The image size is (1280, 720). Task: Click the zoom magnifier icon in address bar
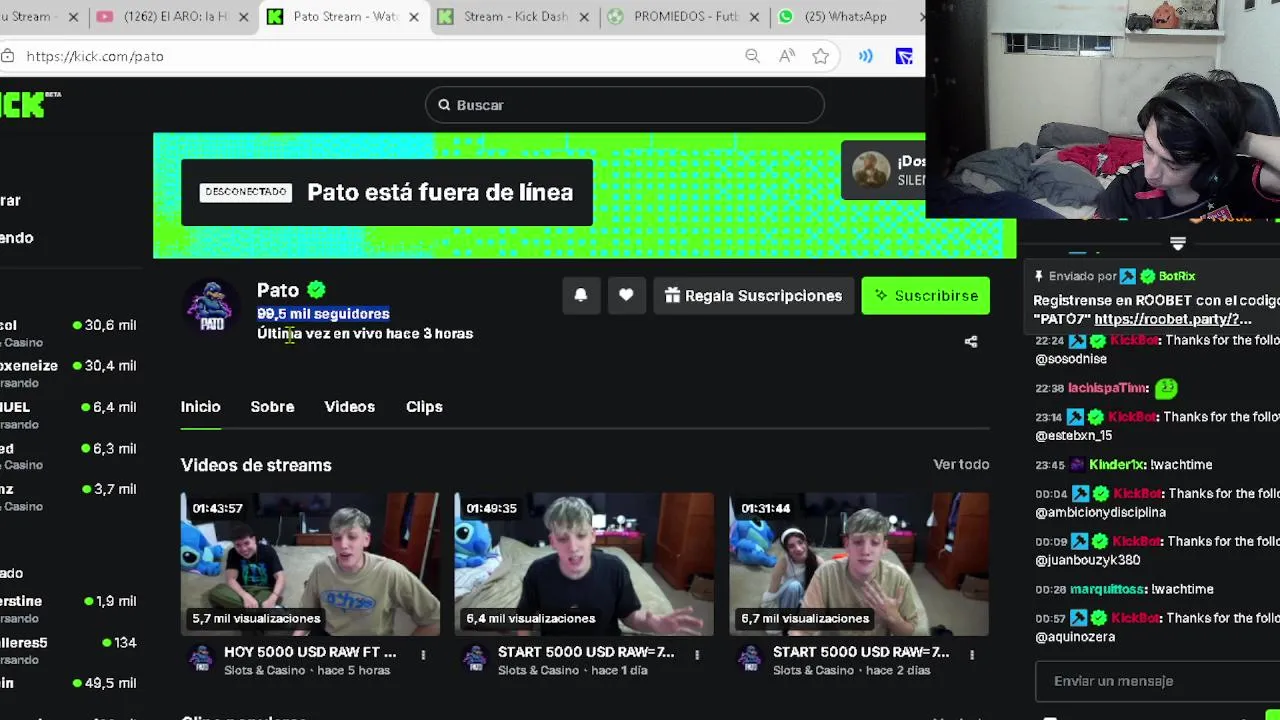click(x=752, y=56)
